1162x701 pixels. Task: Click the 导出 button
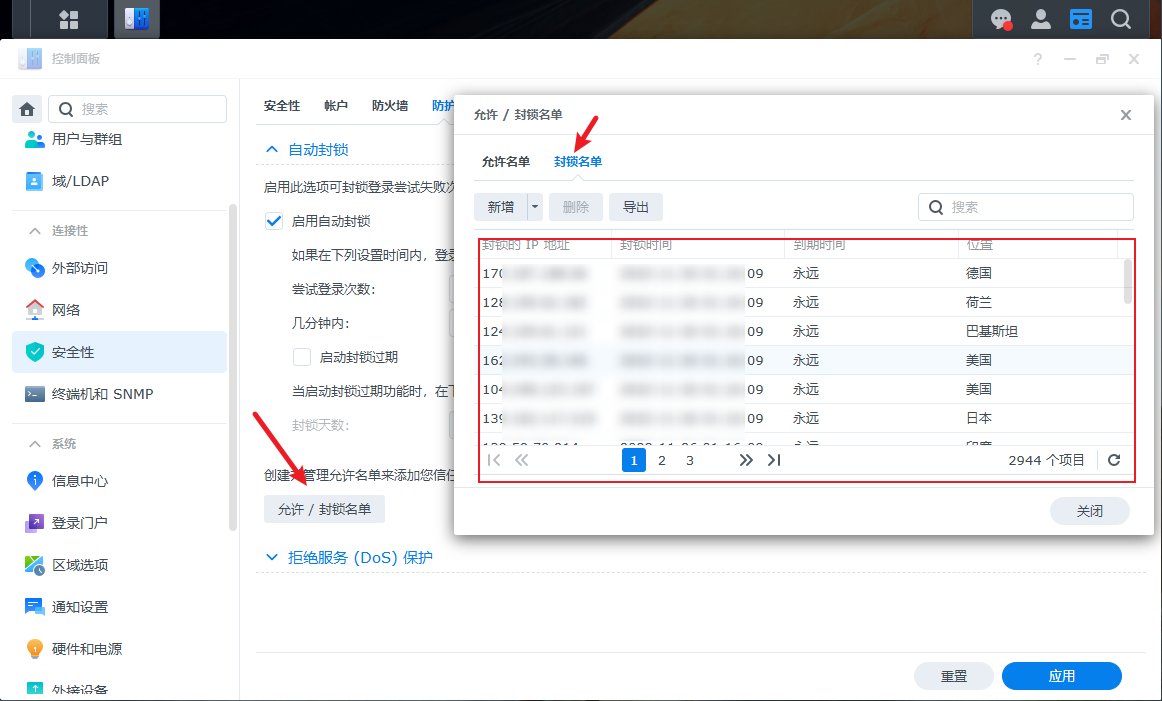[x=636, y=207]
